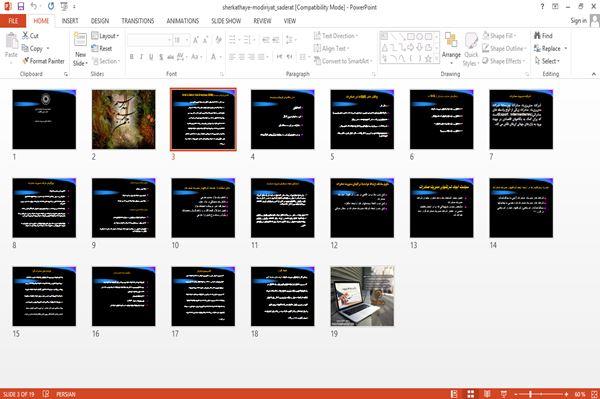
Task: Click Cut in the Clipboard group
Action: point(30,36)
